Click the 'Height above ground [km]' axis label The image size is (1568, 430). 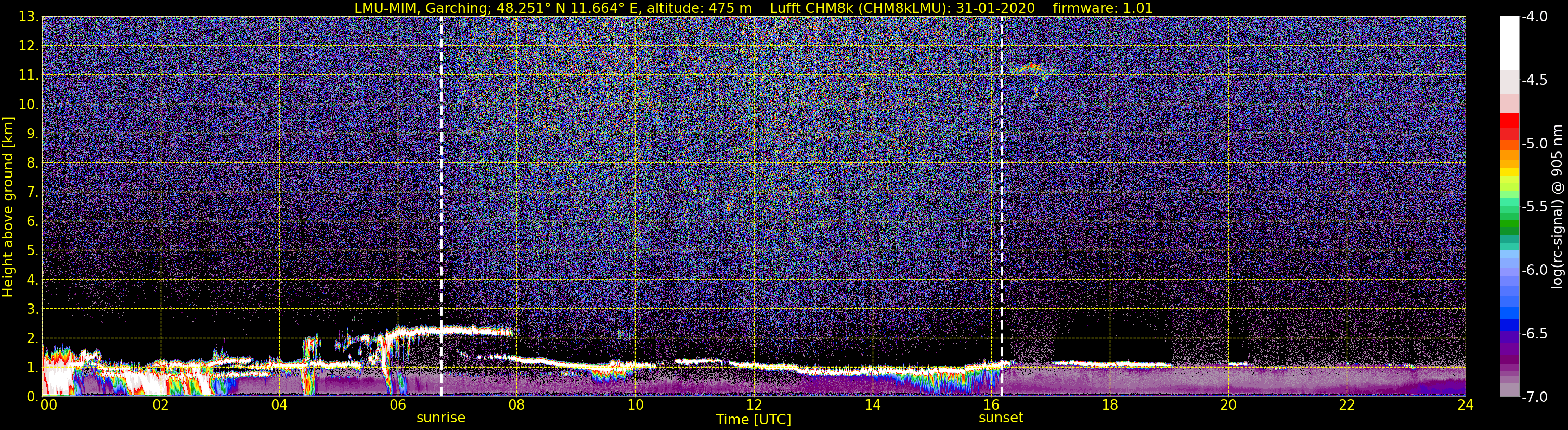coord(8,207)
